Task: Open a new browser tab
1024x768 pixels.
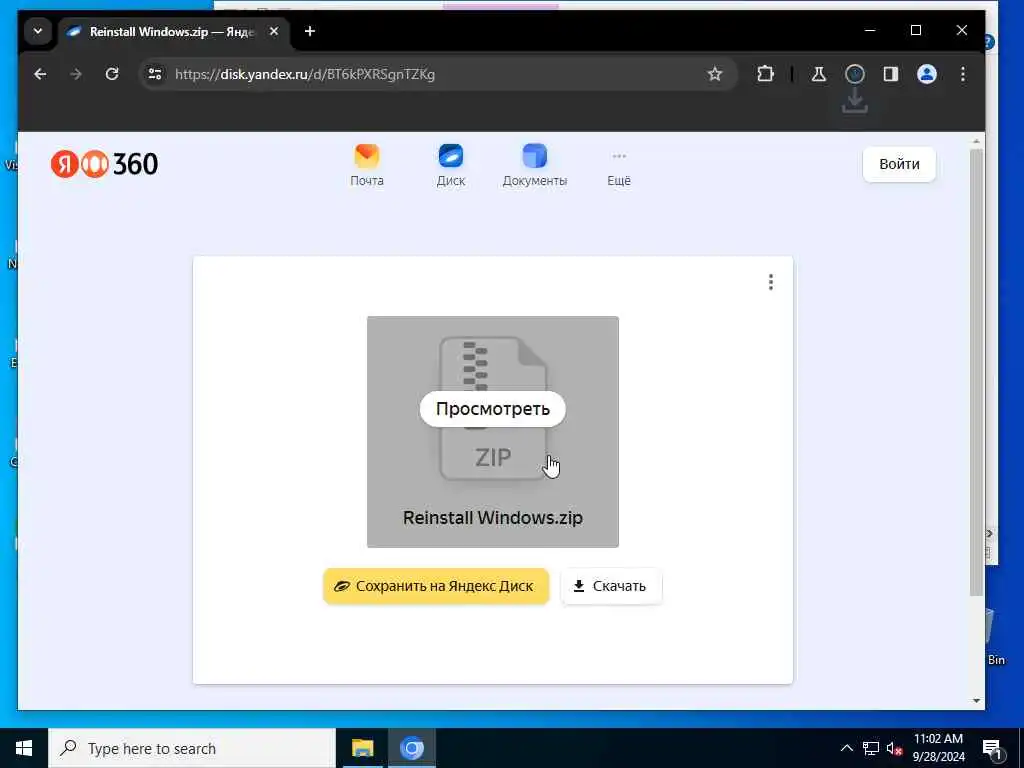Action: [x=310, y=31]
